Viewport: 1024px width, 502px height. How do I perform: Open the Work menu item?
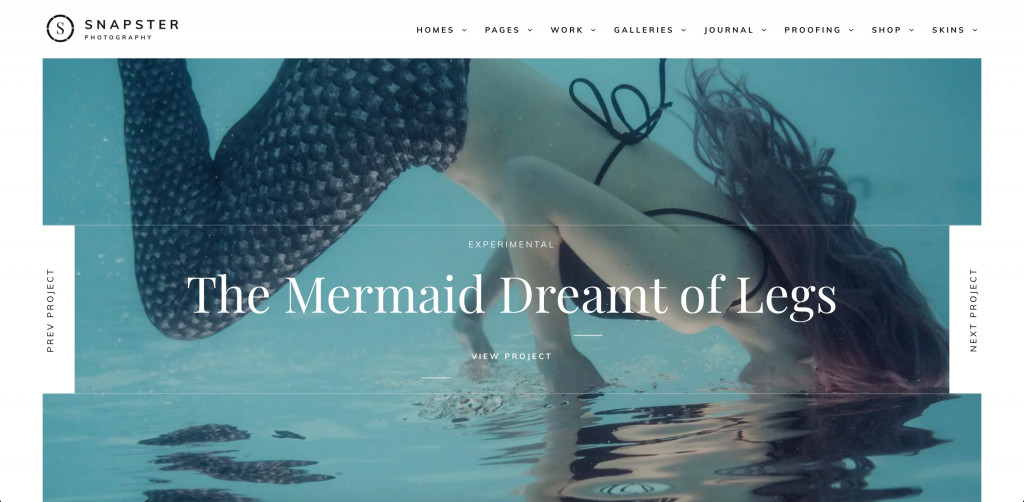[567, 30]
